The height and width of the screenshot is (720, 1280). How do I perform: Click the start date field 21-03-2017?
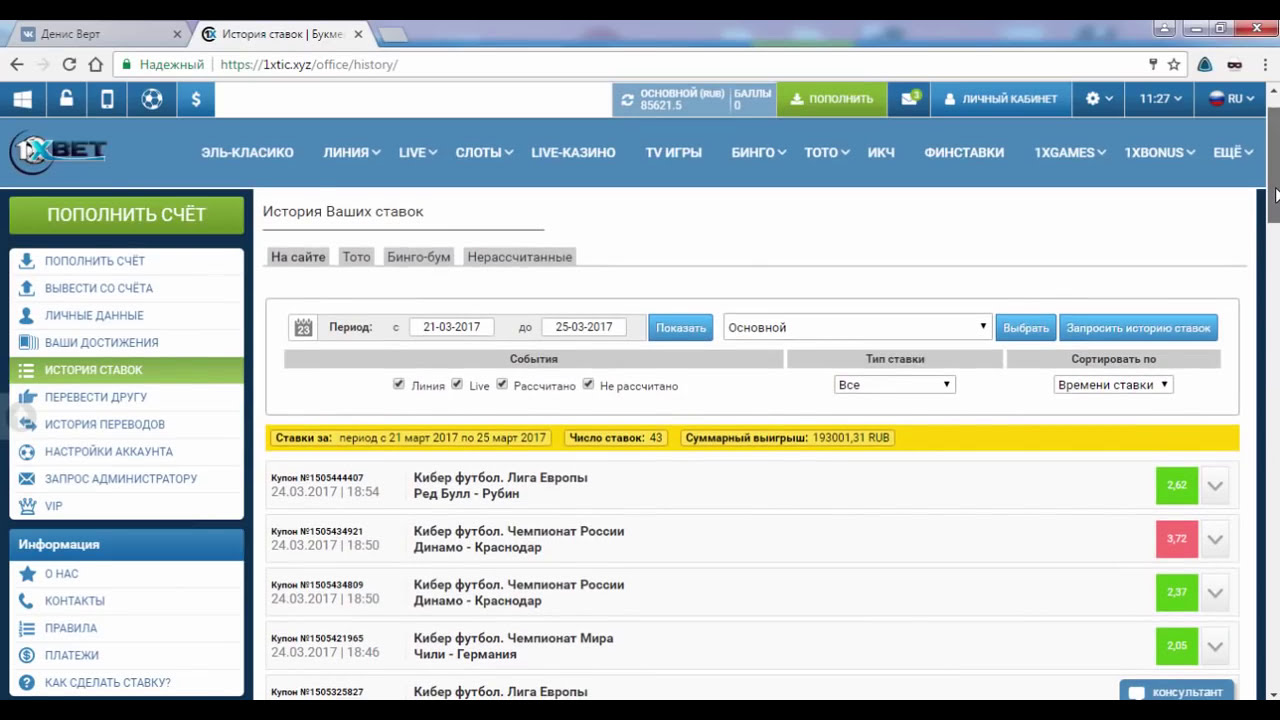point(451,327)
